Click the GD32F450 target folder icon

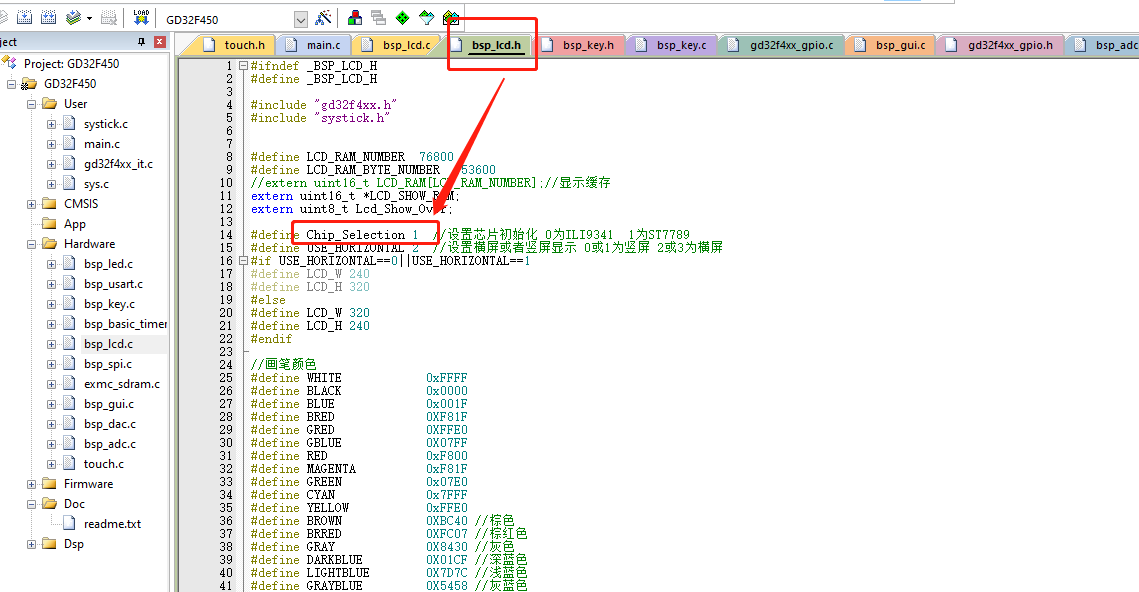[x=29, y=84]
